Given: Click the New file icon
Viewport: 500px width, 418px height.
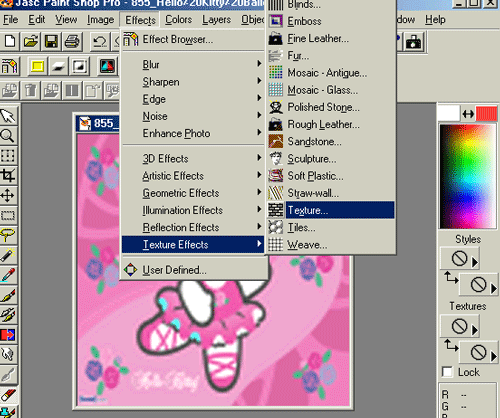Looking at the screenshot, I should (10, 42).
